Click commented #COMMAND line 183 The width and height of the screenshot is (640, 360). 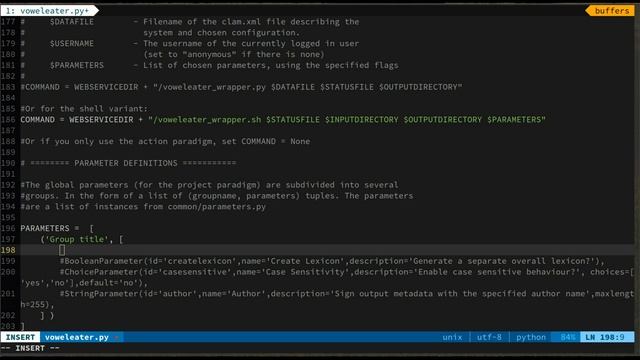[241, 87]
